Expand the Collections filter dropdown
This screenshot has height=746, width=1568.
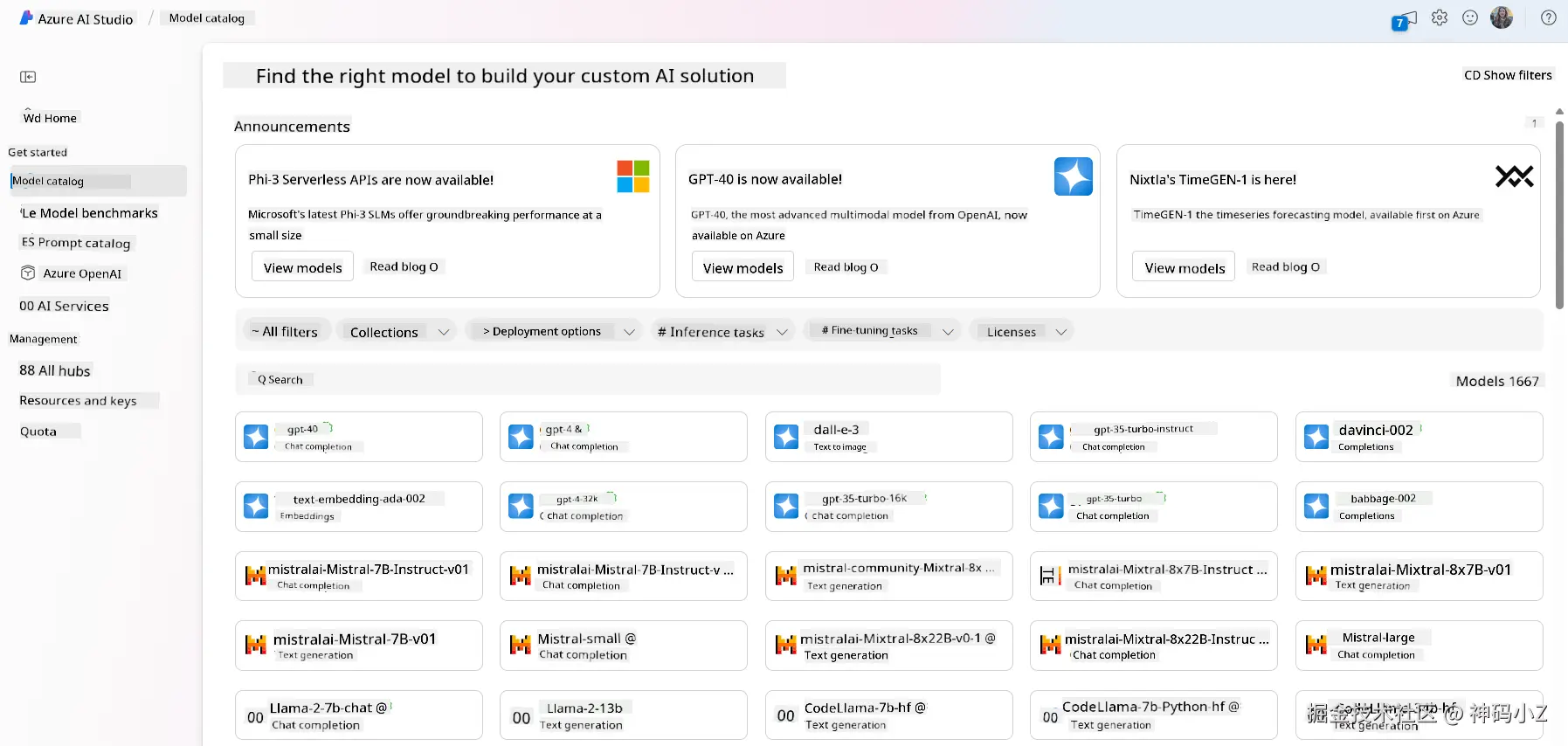tap(397, 332)
